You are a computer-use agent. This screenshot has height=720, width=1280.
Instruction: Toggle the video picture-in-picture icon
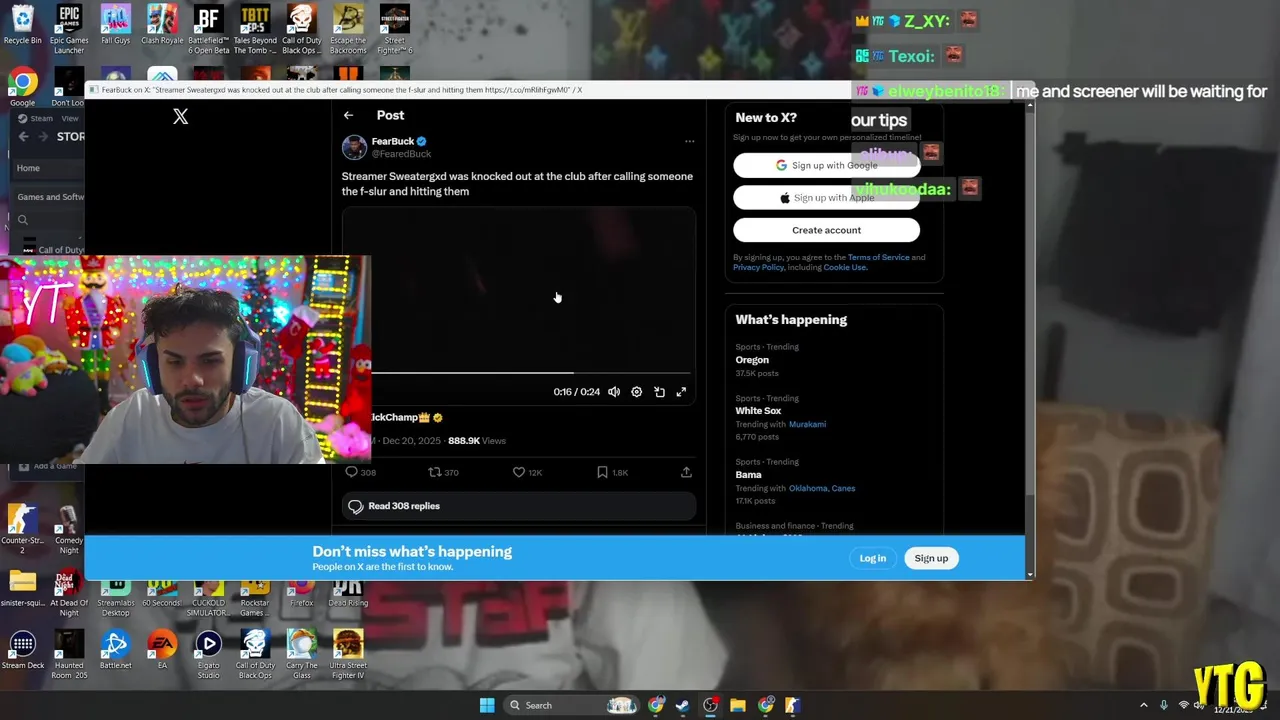659,392
